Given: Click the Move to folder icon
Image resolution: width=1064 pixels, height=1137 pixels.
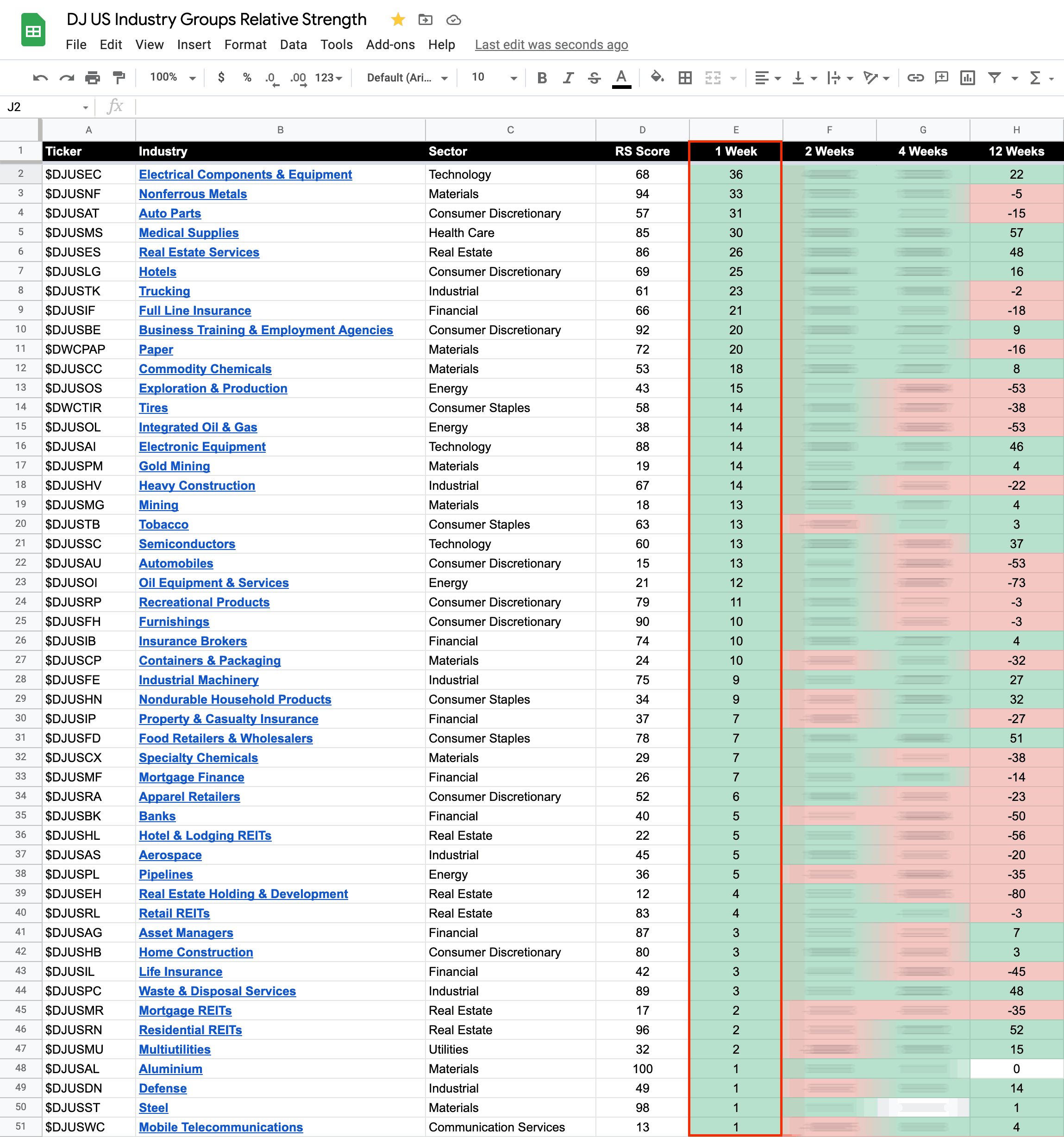Looking at the screenshot, I should tap(426, 20).
